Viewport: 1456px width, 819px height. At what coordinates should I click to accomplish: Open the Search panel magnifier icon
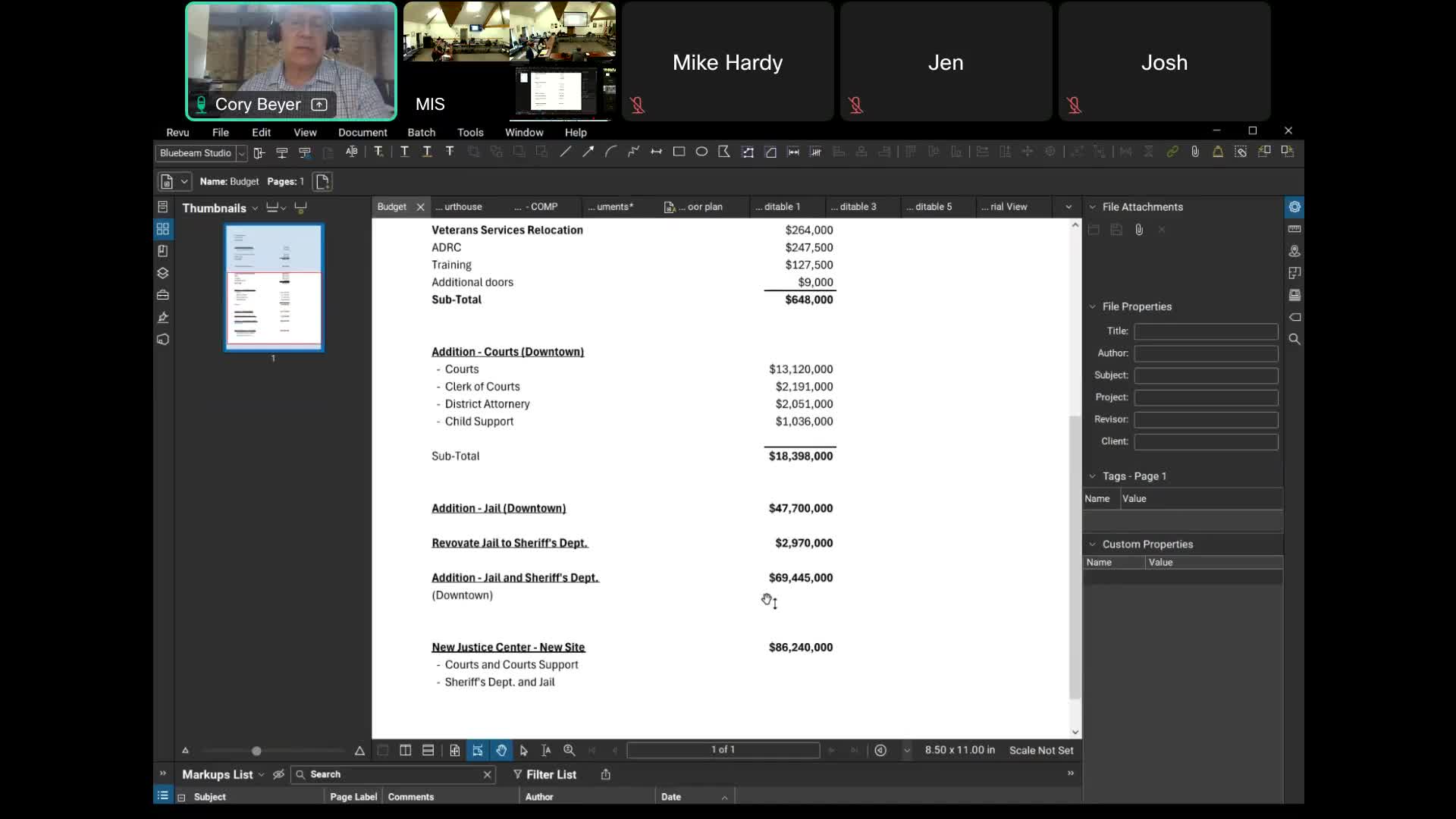(x=1294, y=339)
